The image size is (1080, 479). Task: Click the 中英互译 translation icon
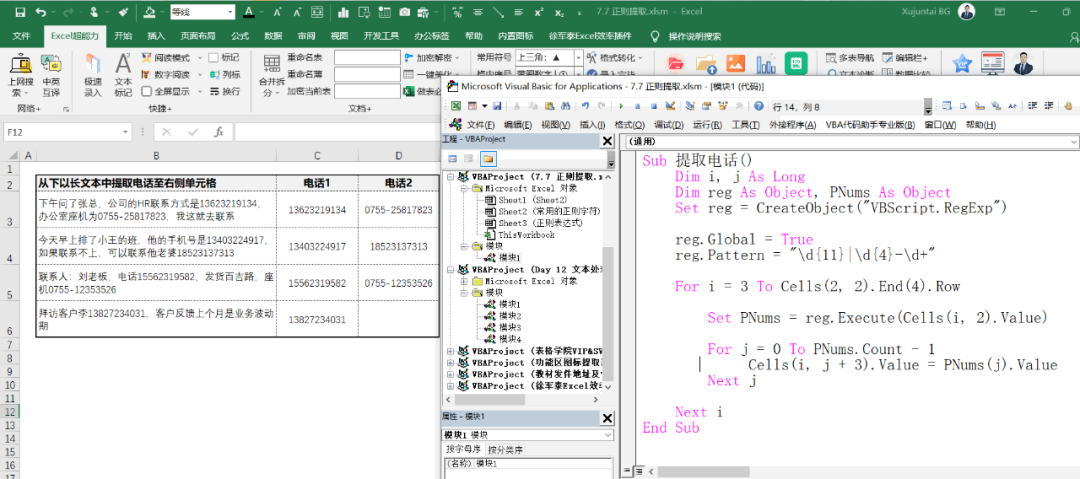pos(51,76)
